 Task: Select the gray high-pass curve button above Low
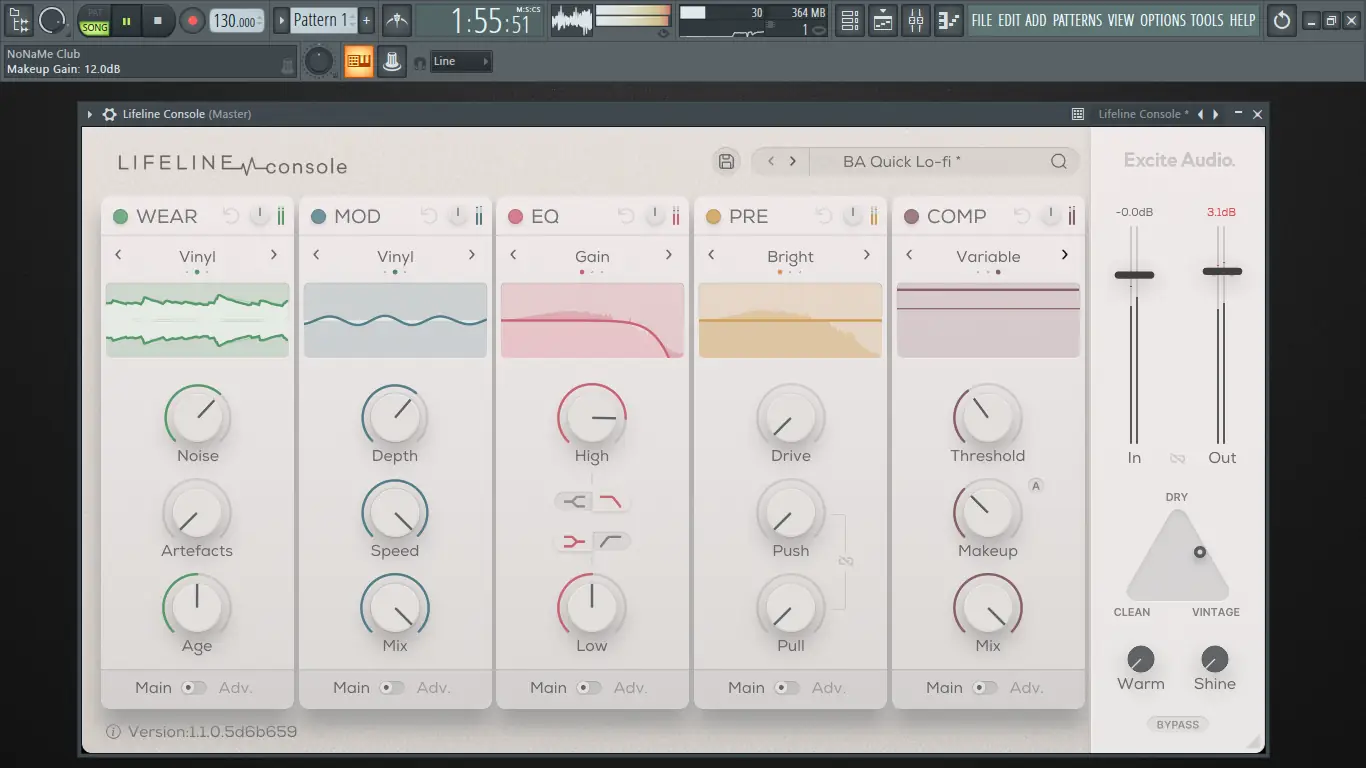(611, 541)
